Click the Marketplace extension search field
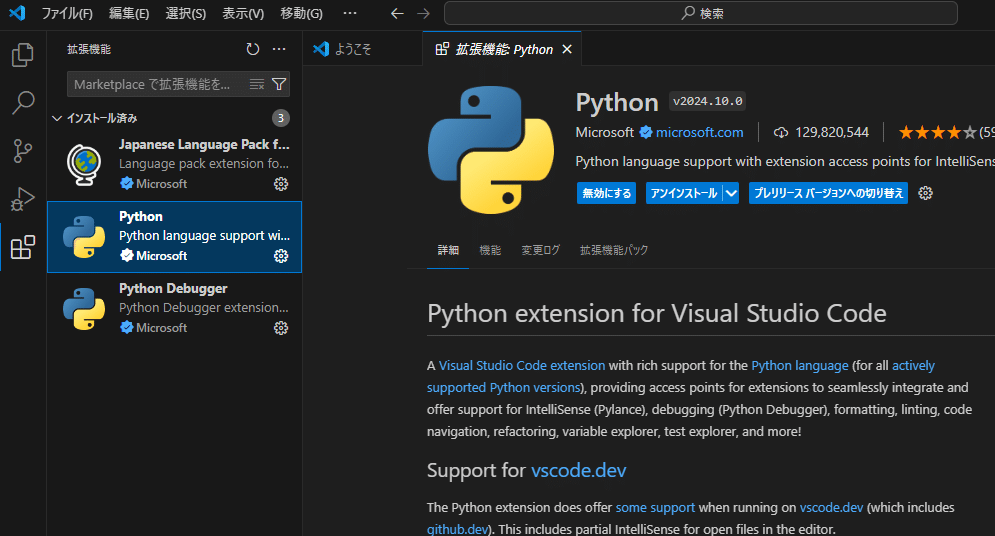Screen dimensions: 995x536 tap(155, 84)
